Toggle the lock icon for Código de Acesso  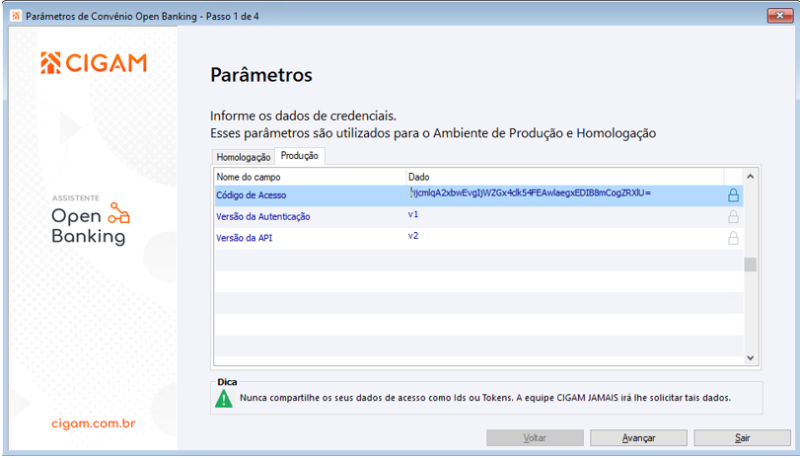733,195
